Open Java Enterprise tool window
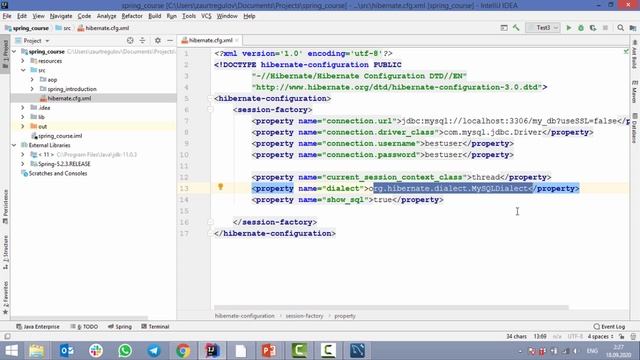Screen dimensions: 640x360 (38, 327)
